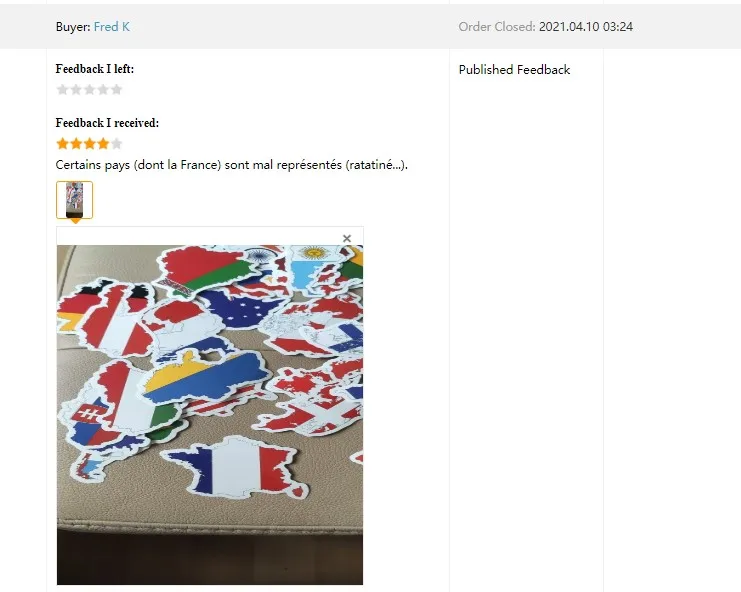Image resolution: width=741 pixels, height=592 pixels.
Task: Click the Australia flag sticker in photo
Action: 243,308
